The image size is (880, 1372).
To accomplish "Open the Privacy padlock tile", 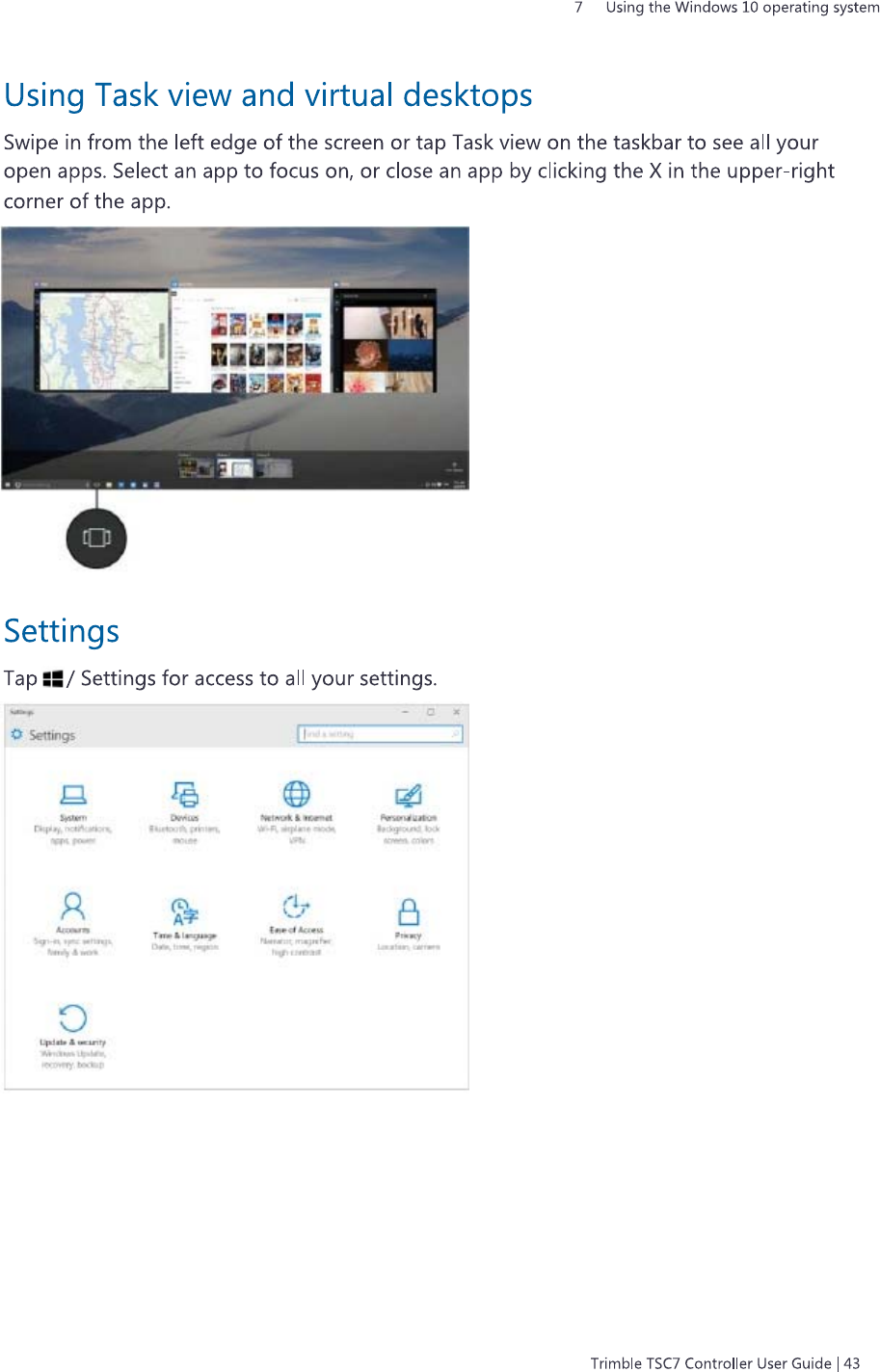I will (x=409, y=924).
